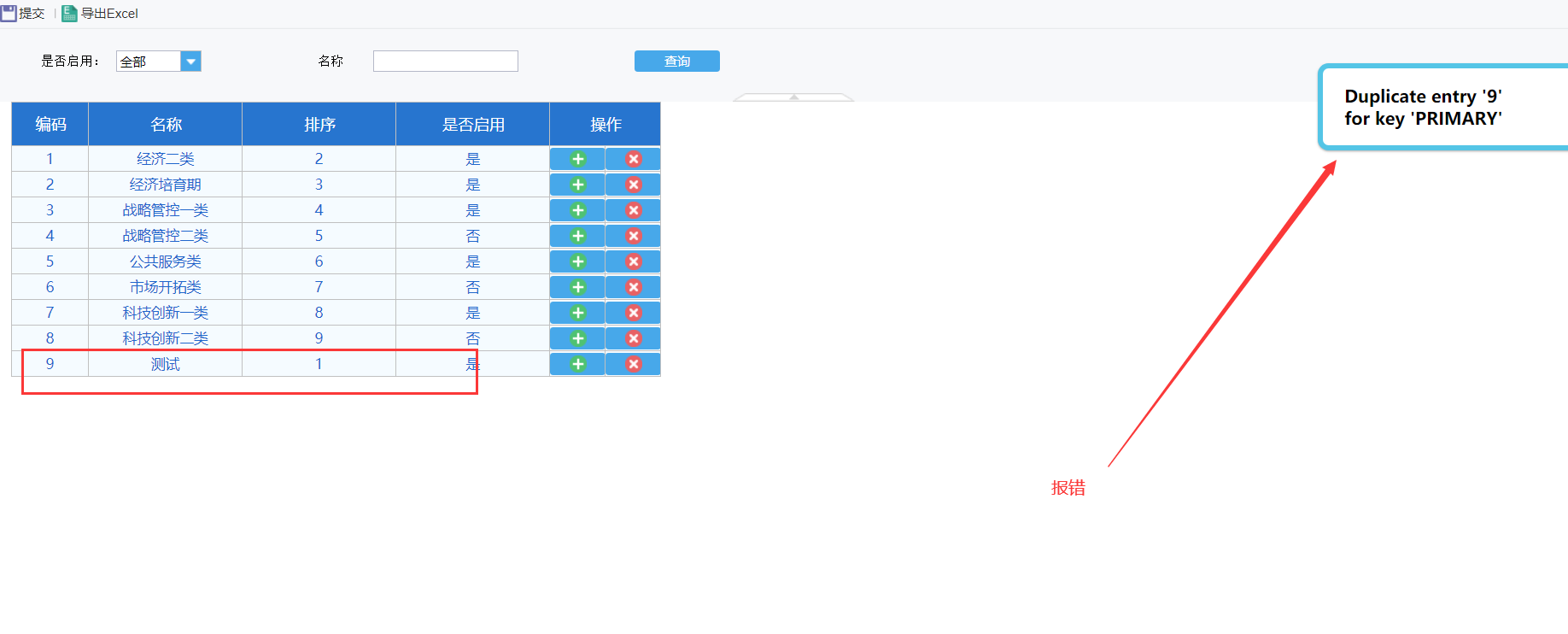Screen dimensions: 1568x634
Task: Delete the 经济培育期 row
Action: point(633,185)
